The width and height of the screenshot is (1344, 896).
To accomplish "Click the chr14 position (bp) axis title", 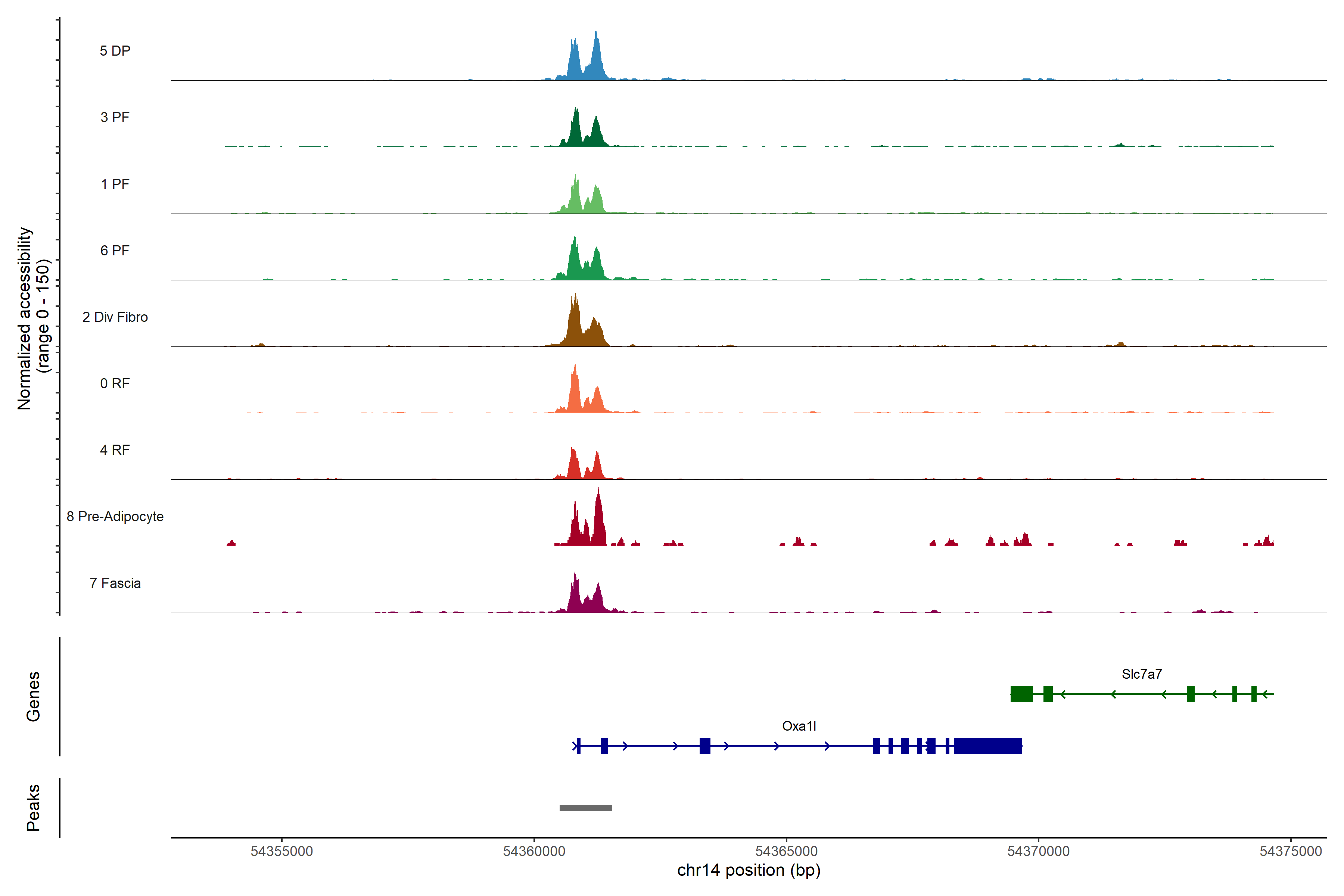I will [x=749, y=870].
